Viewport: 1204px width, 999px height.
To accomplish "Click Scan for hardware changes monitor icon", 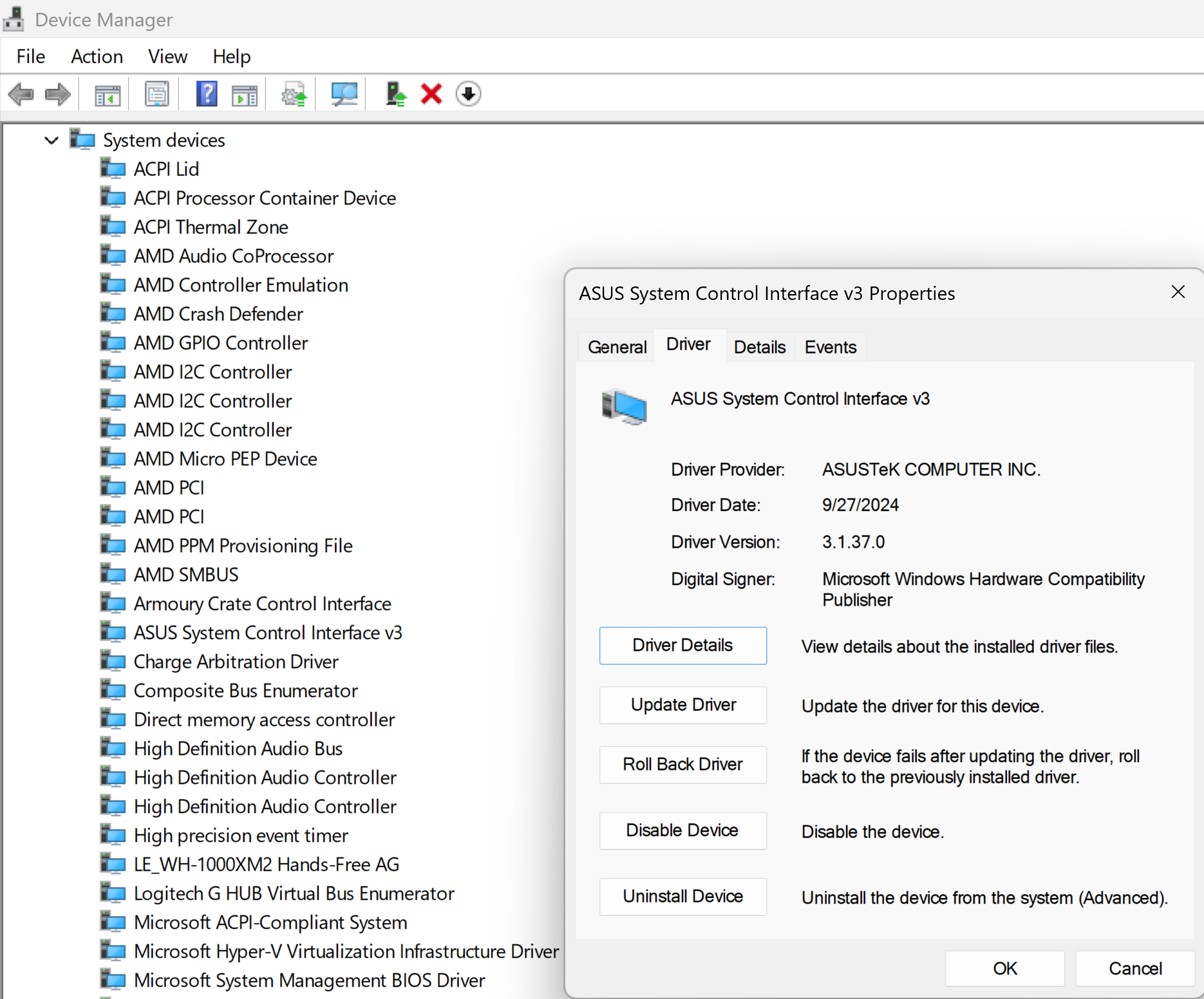I will click(x=344, y=95).
